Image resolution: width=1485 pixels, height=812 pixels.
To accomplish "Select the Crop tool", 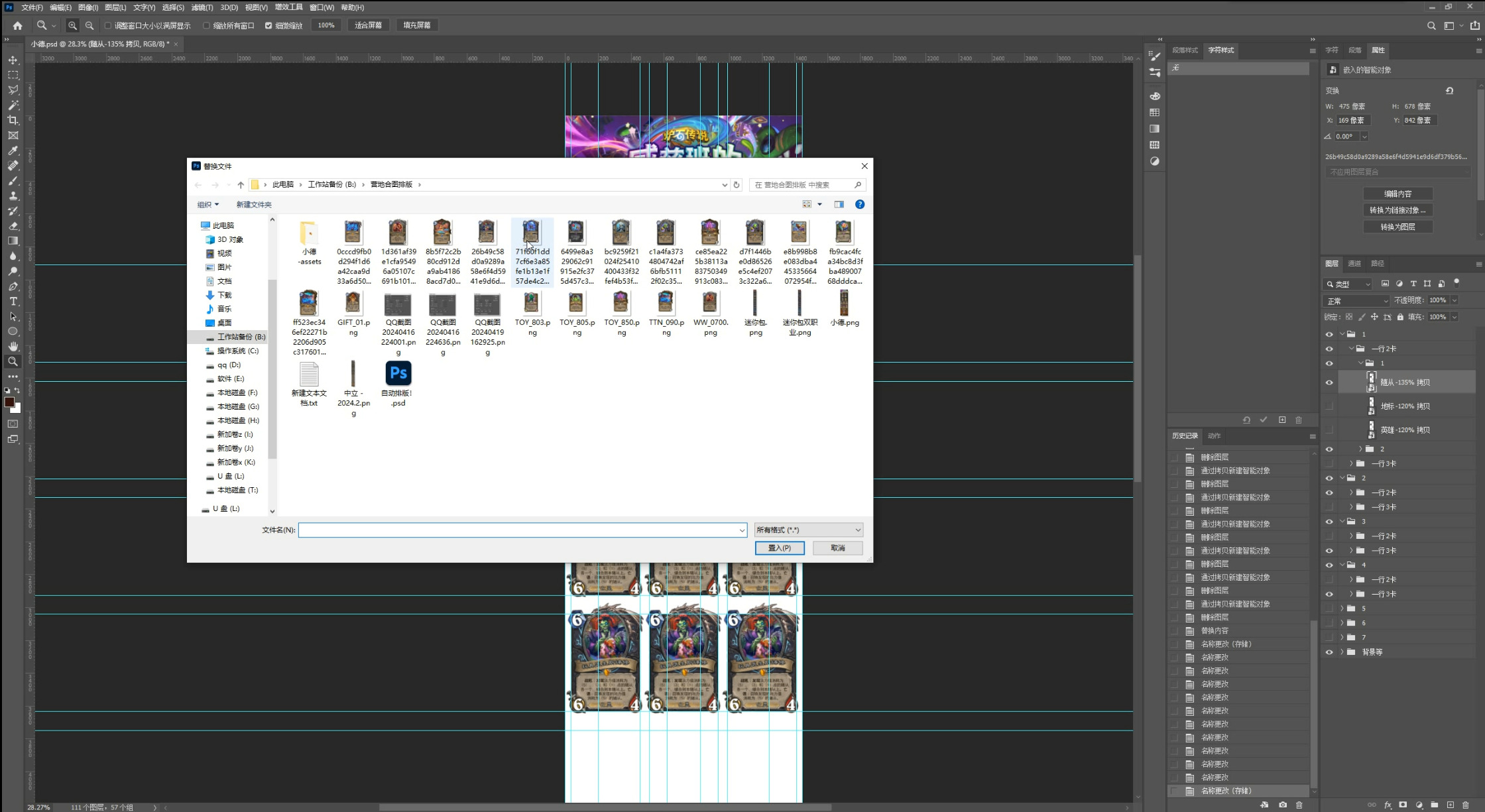I will pyautogui.click(x=13, y=120).
